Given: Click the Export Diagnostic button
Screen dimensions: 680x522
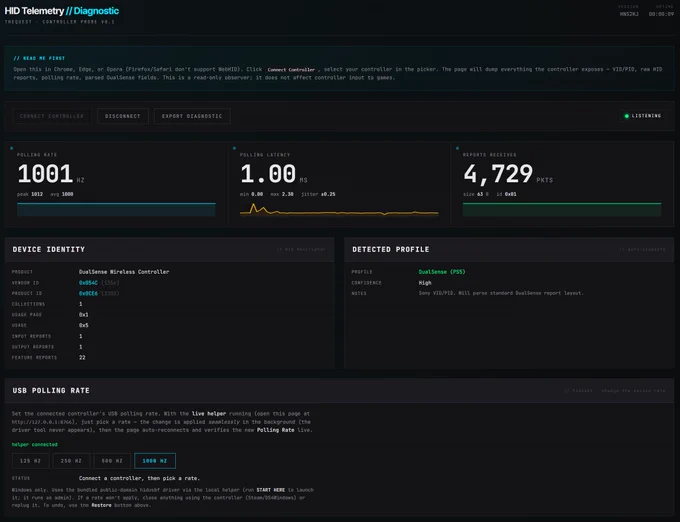Looking at the screenshot, I should click(x=192, y=116).
